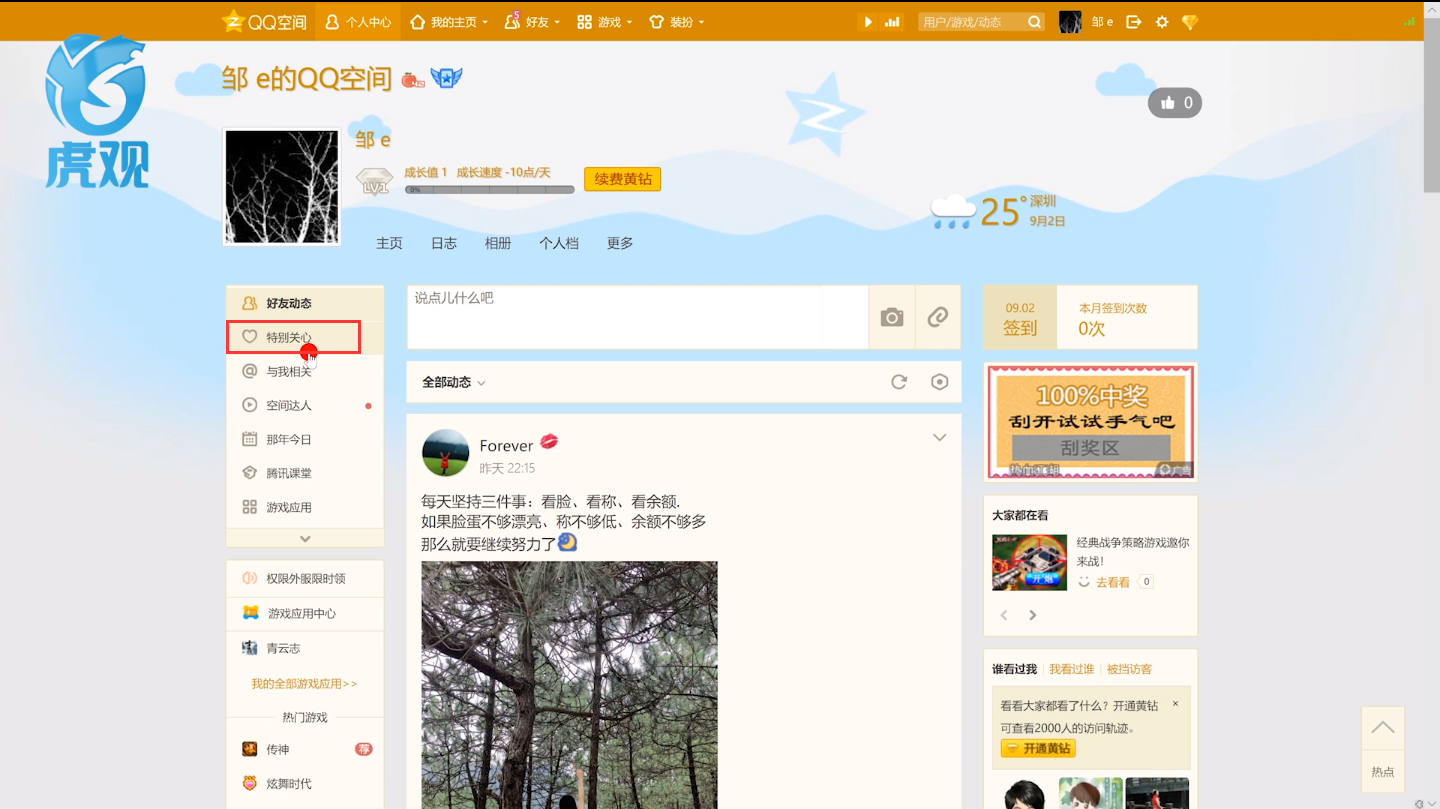Viewport: 1440px width, 809px height.
Task: Click the 签到 check-in button
Action: click(x=1020, y=318)
